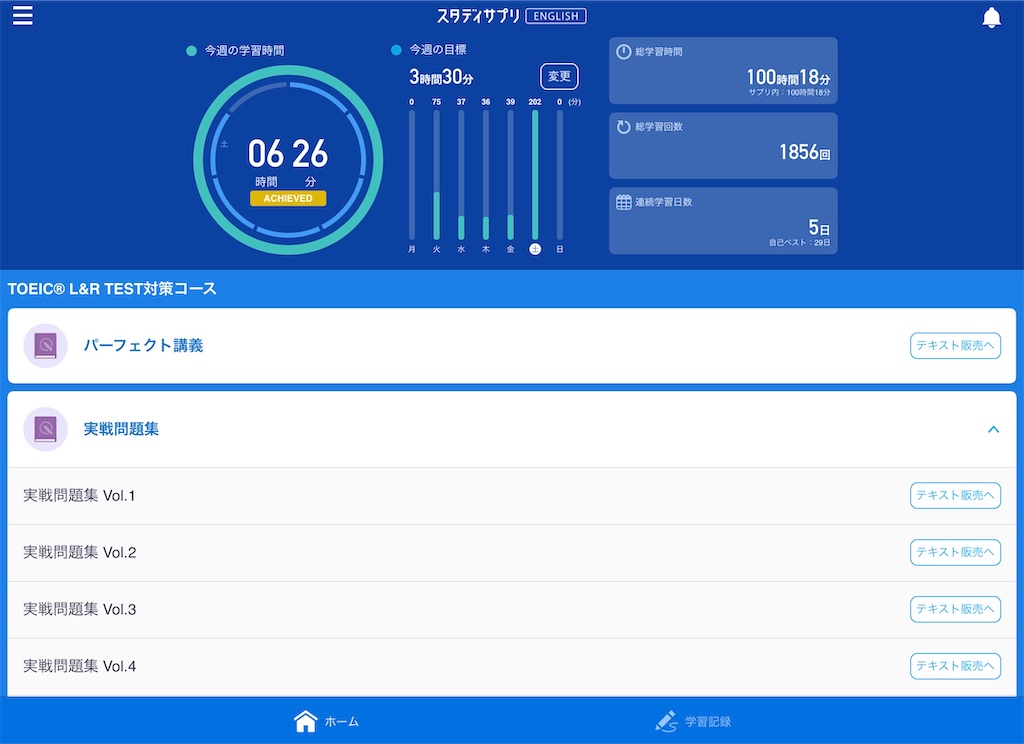Click the 06 26 time display
This screenshot has width=1024, height=744.
coord(288,154)
